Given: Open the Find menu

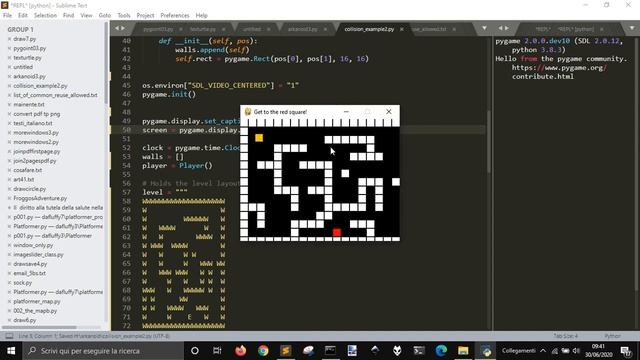Looking at the screenshot, I should pyautogui.click(x=68, y=15).
